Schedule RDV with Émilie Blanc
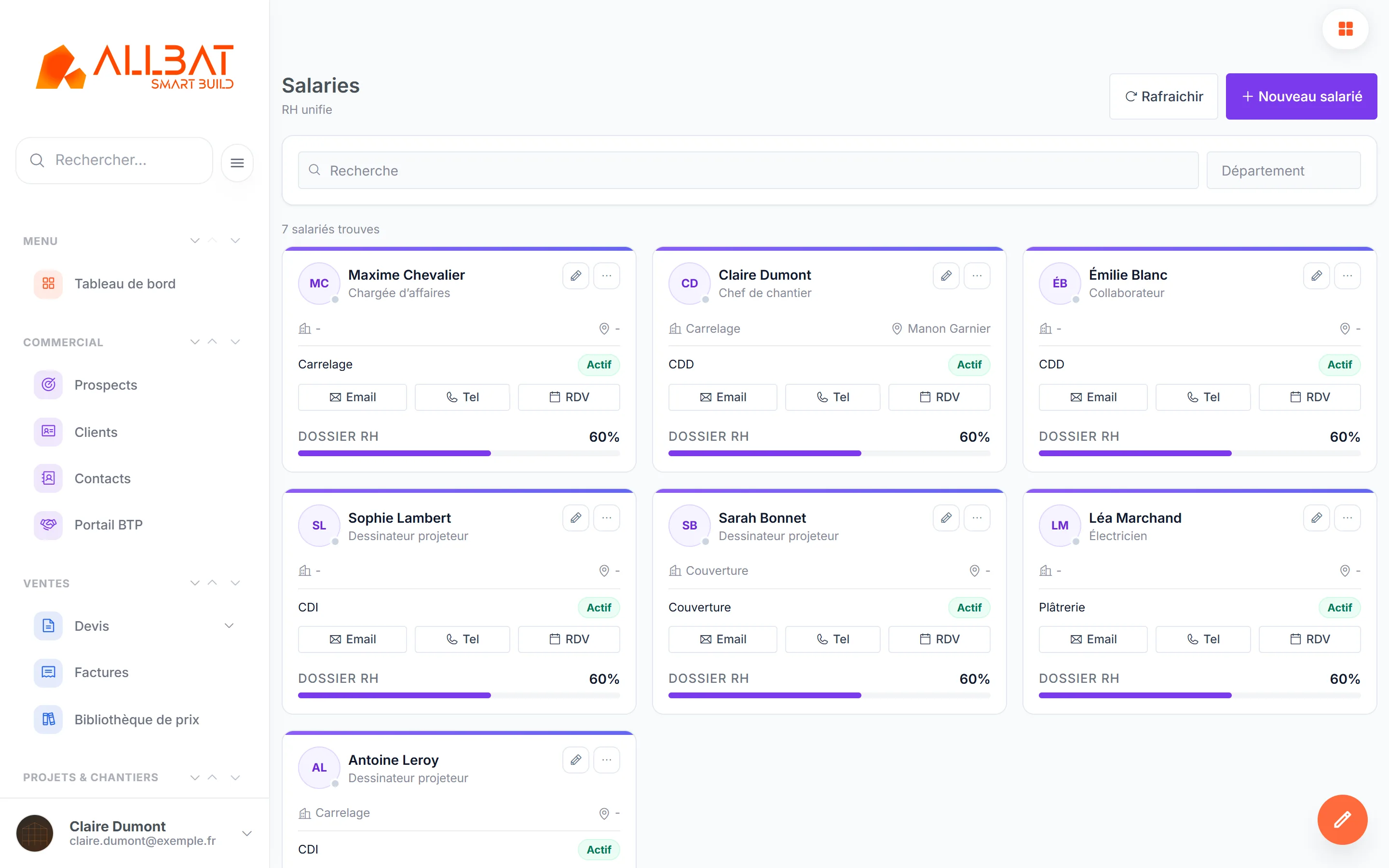 click(1309, 397)
